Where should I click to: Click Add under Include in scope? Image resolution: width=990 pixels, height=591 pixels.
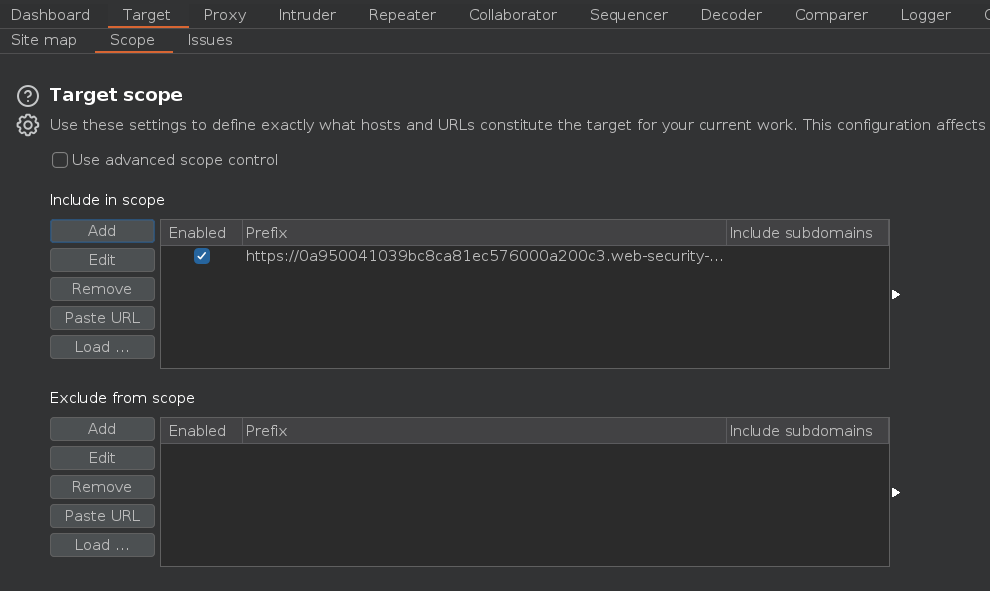click(x=102, y=231)
